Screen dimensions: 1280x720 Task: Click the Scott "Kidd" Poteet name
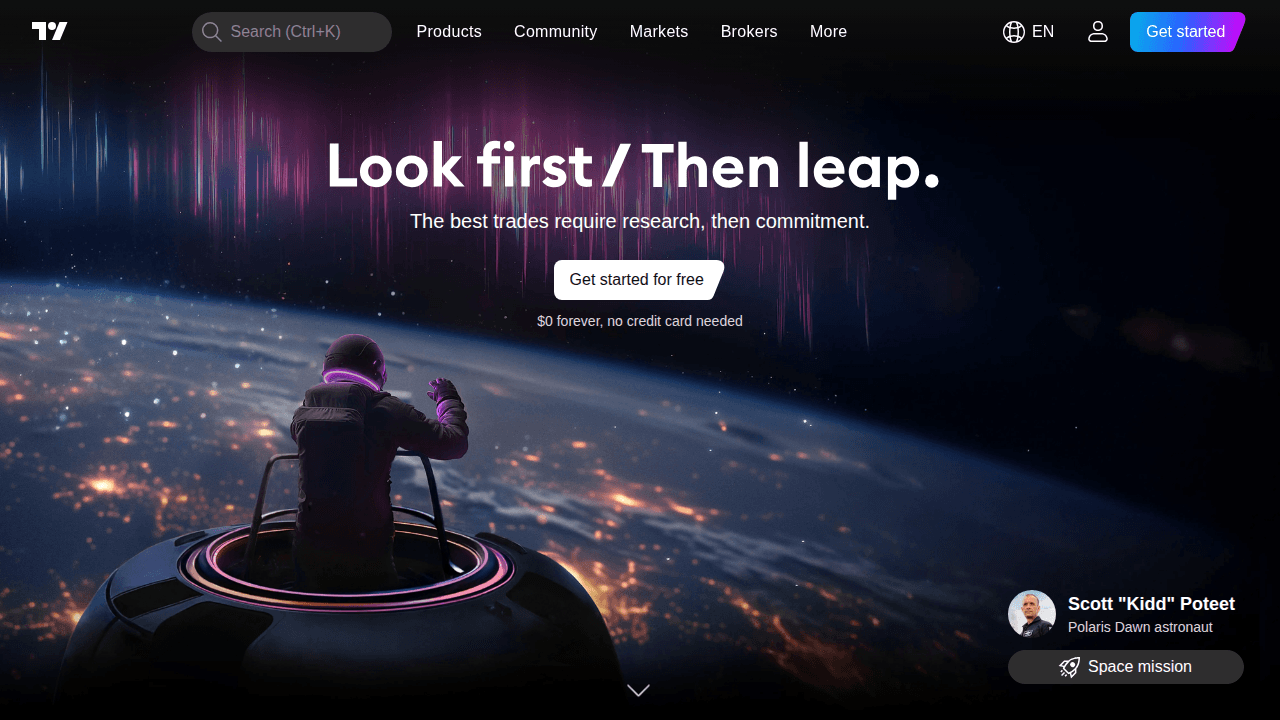(x=1151, y=604)
